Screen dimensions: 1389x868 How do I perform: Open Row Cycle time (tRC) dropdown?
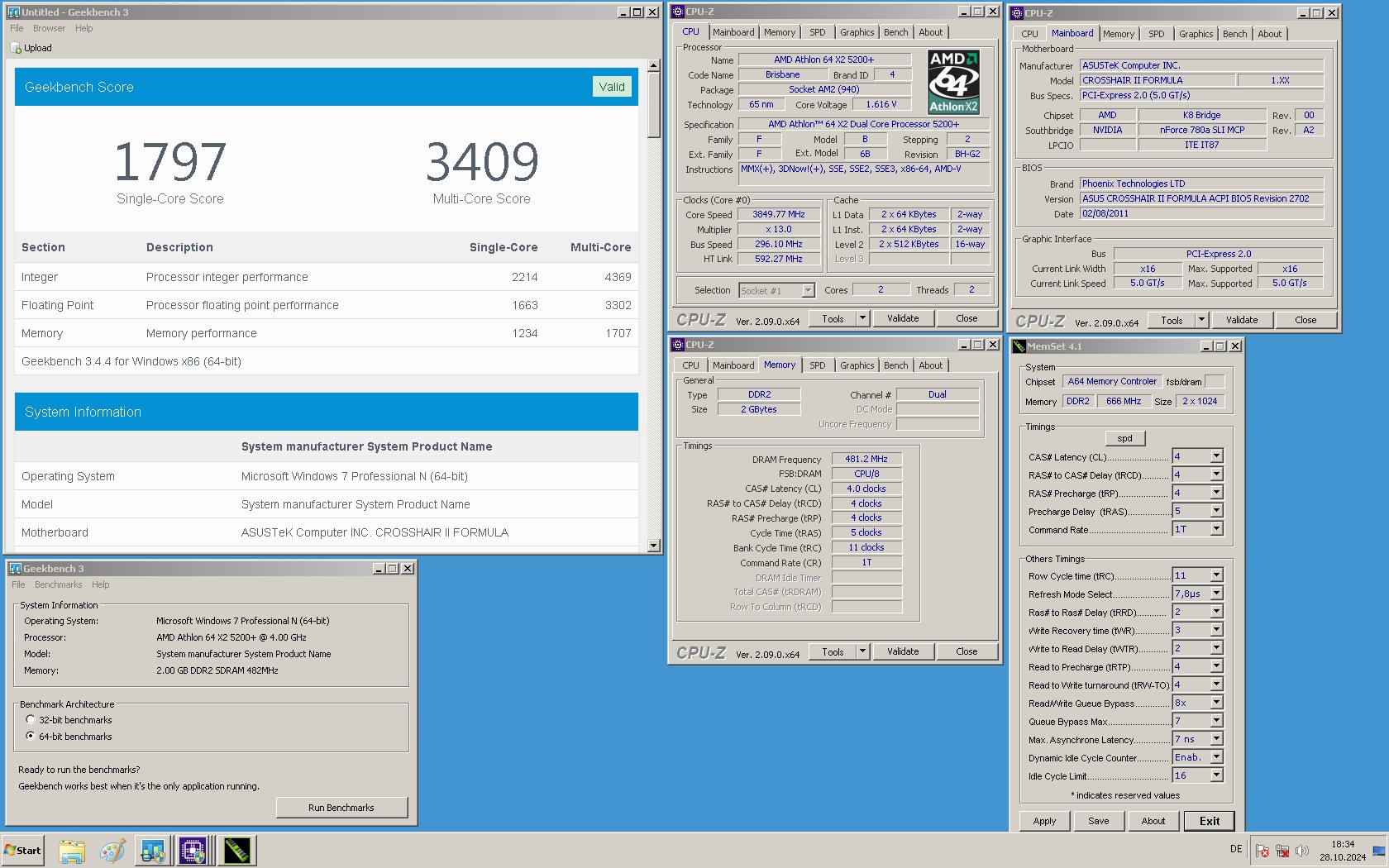click(x=1216, y=575)
